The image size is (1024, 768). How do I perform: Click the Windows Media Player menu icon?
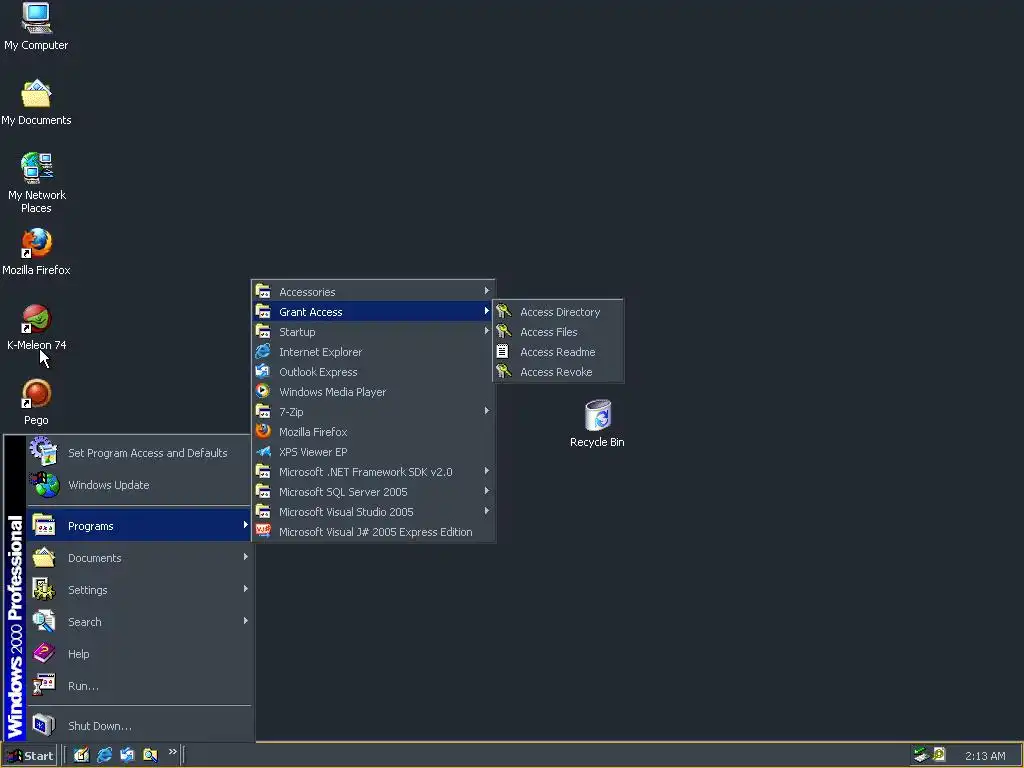pyautogui.click(x=263, y=391)
